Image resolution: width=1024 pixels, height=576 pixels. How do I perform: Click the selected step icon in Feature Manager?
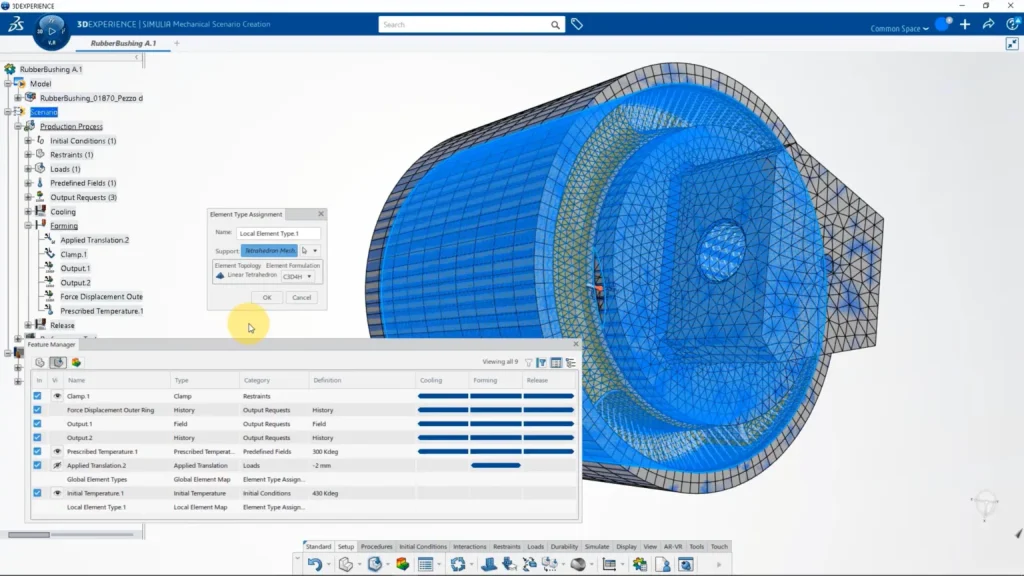(58, 362)
